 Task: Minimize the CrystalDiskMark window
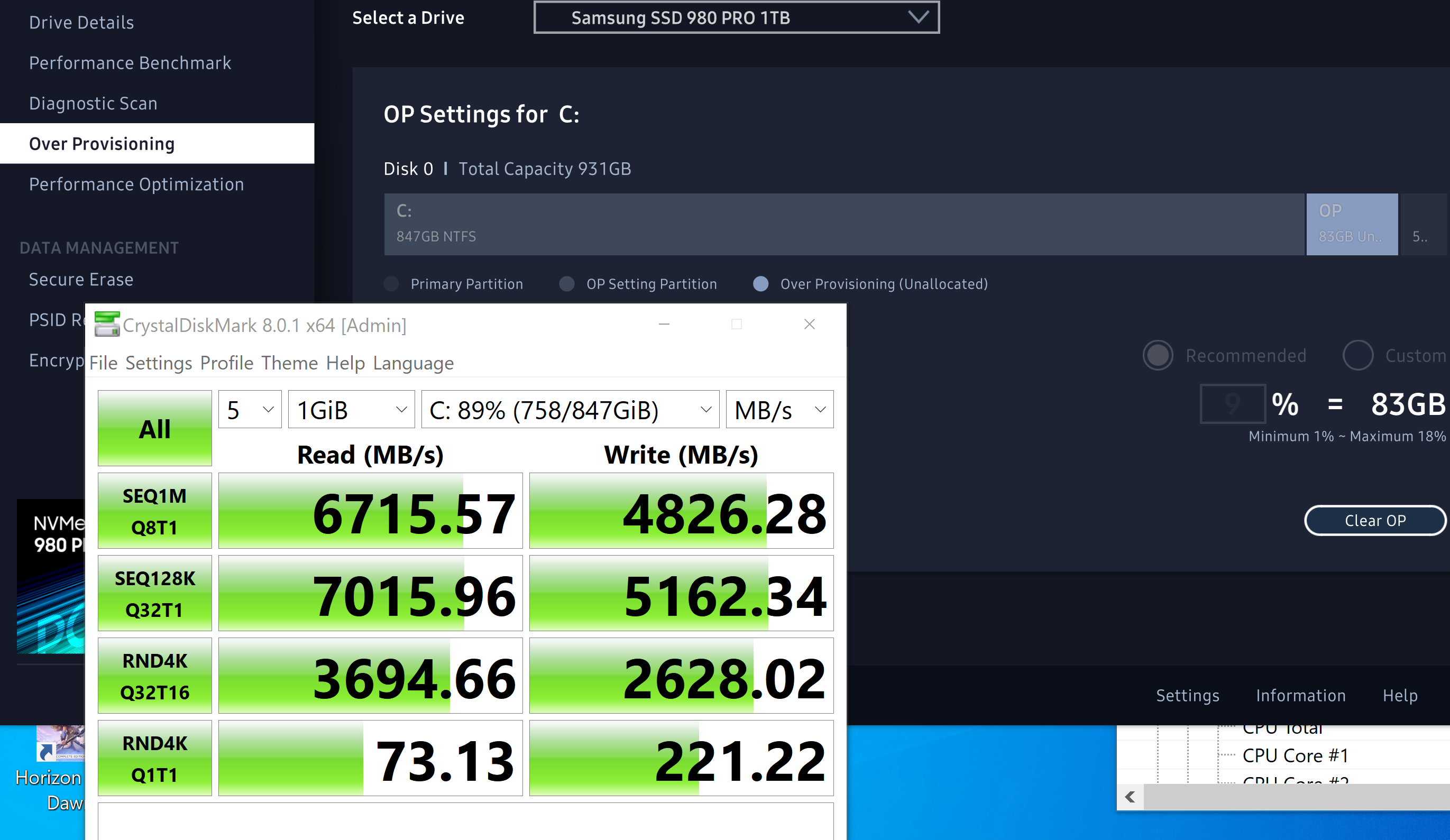click(664, 324)
